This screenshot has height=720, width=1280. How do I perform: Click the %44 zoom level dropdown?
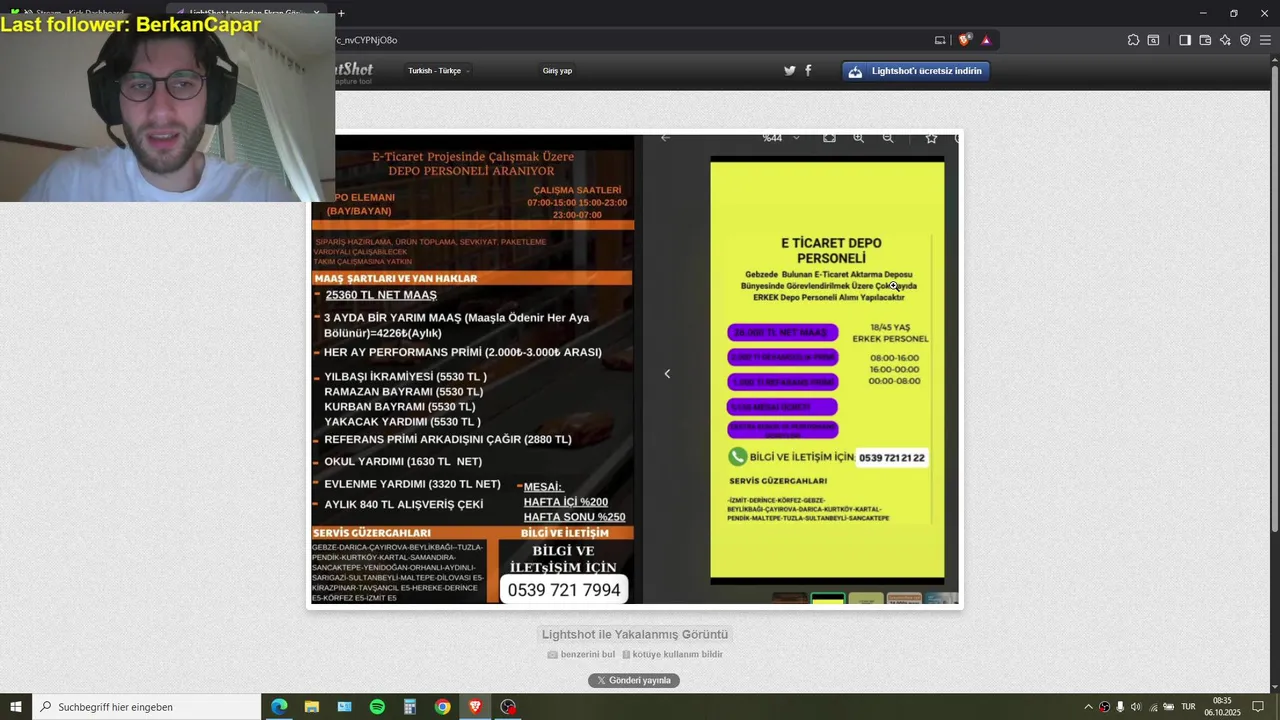coord(781,138)
